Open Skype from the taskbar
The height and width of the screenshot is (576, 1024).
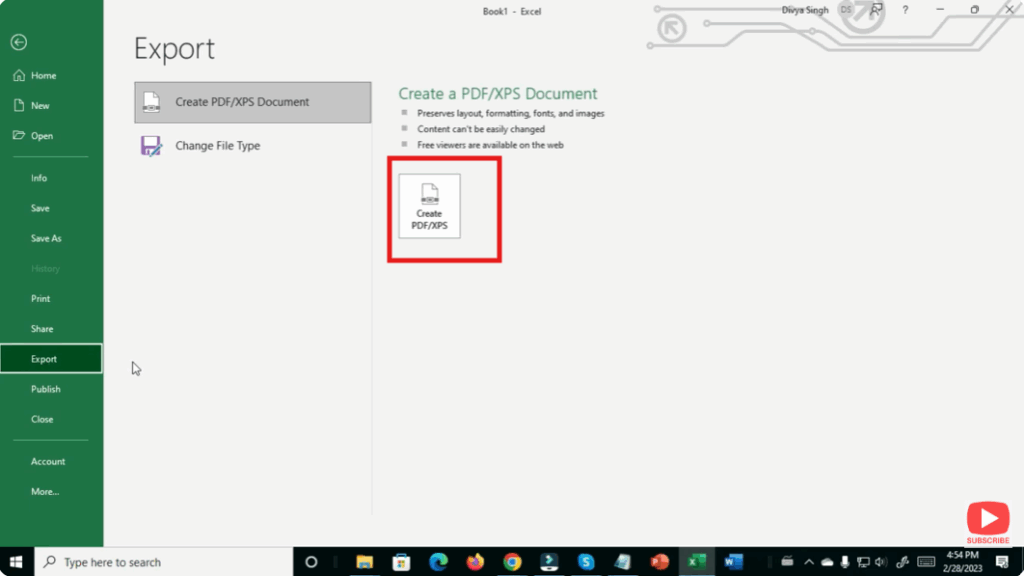(x=585, y=562)
